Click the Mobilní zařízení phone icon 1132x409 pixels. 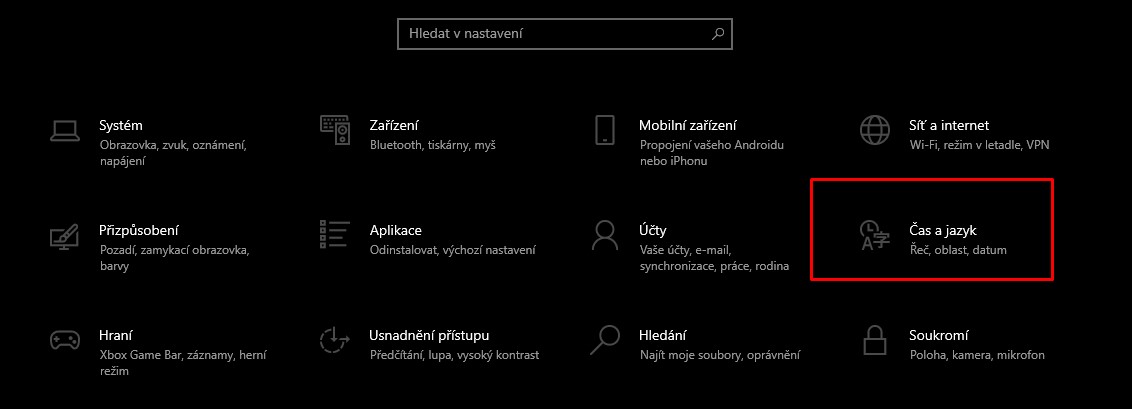[604, 131]
